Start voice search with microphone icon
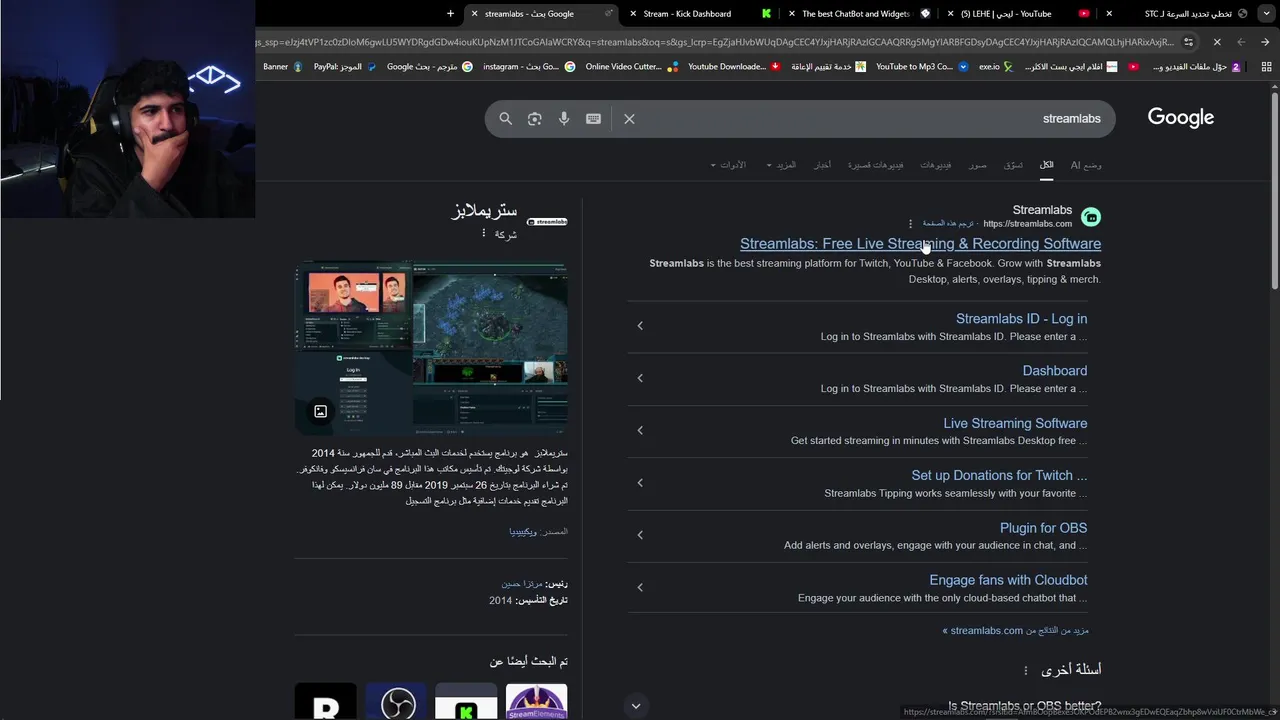 coord(564,118)
